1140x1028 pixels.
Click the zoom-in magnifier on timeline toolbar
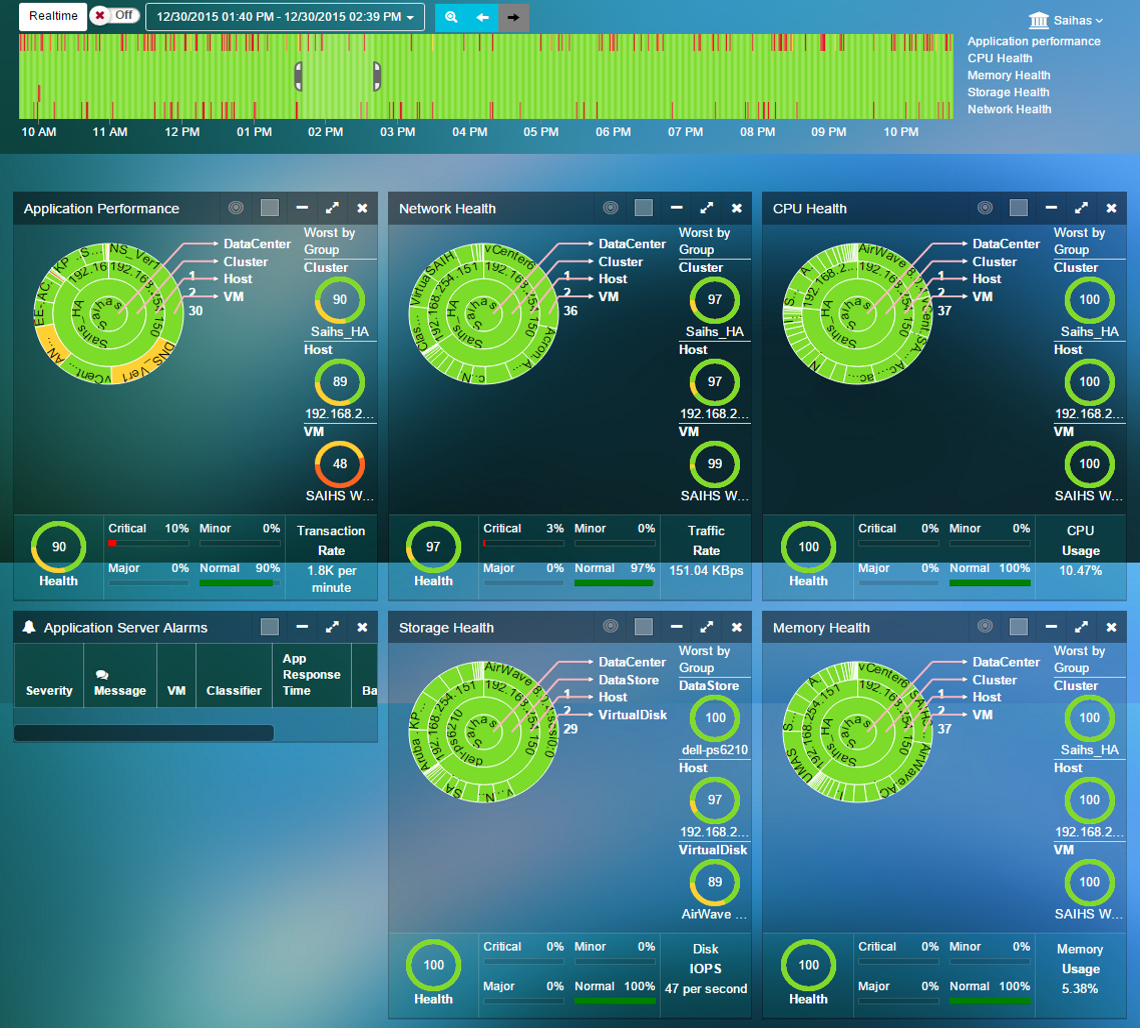coord(451,17)
